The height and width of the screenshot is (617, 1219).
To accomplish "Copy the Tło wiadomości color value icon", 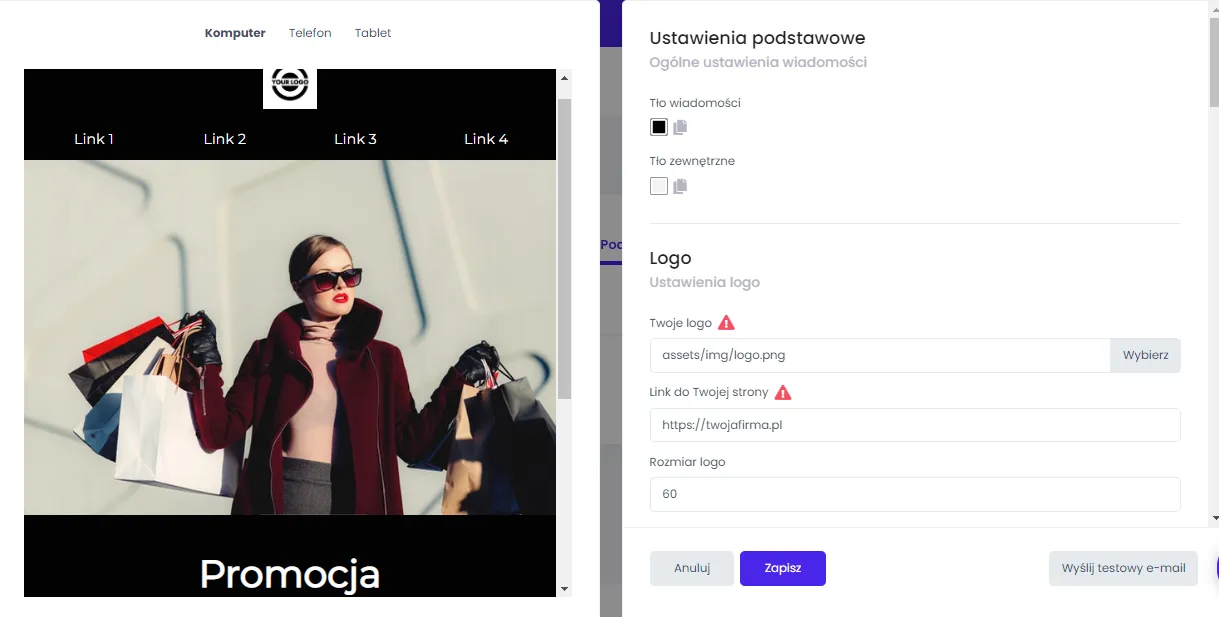I will [x=681, y=127].
